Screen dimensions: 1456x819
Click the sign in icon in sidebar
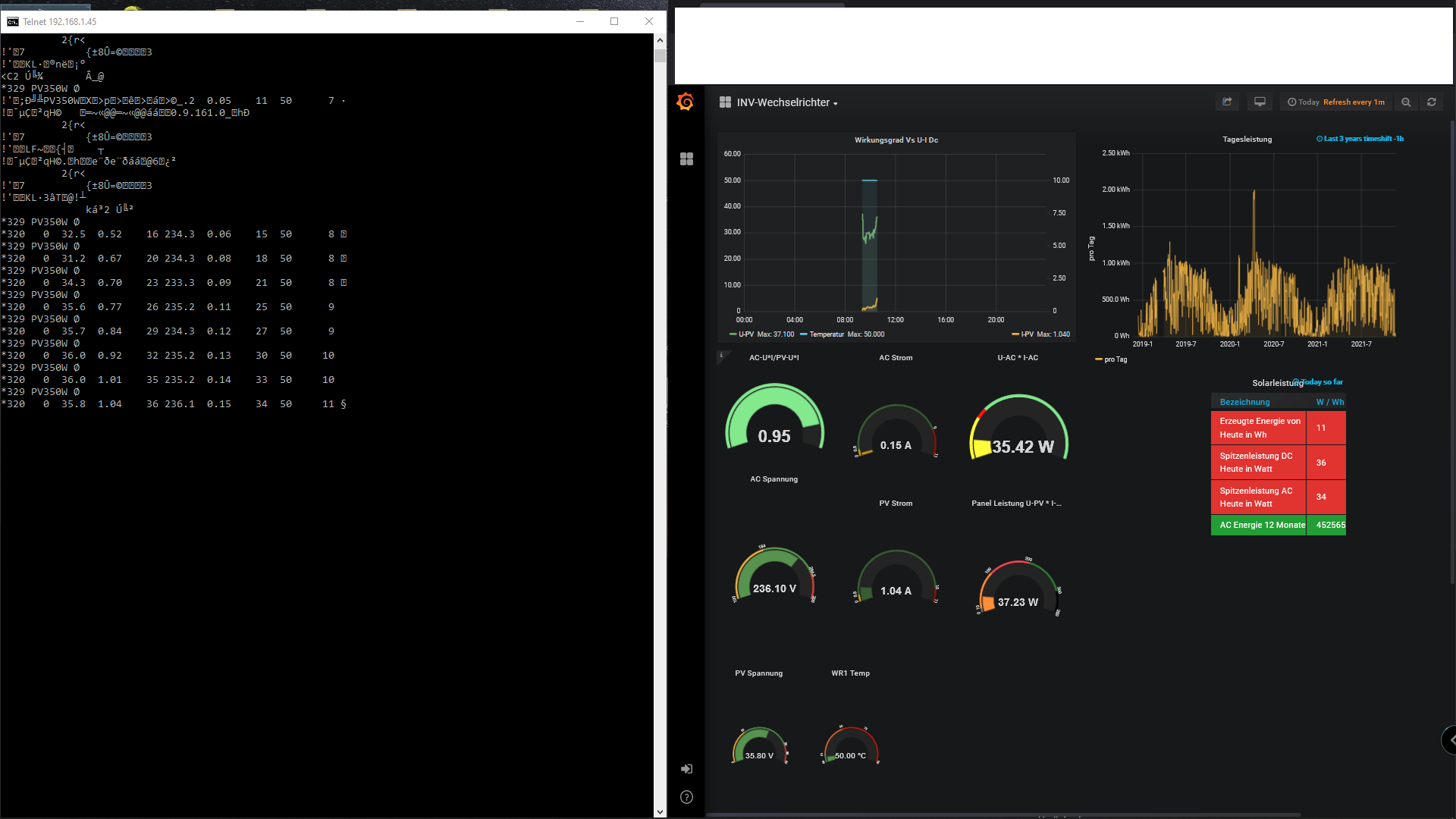[x=686, y=769]
